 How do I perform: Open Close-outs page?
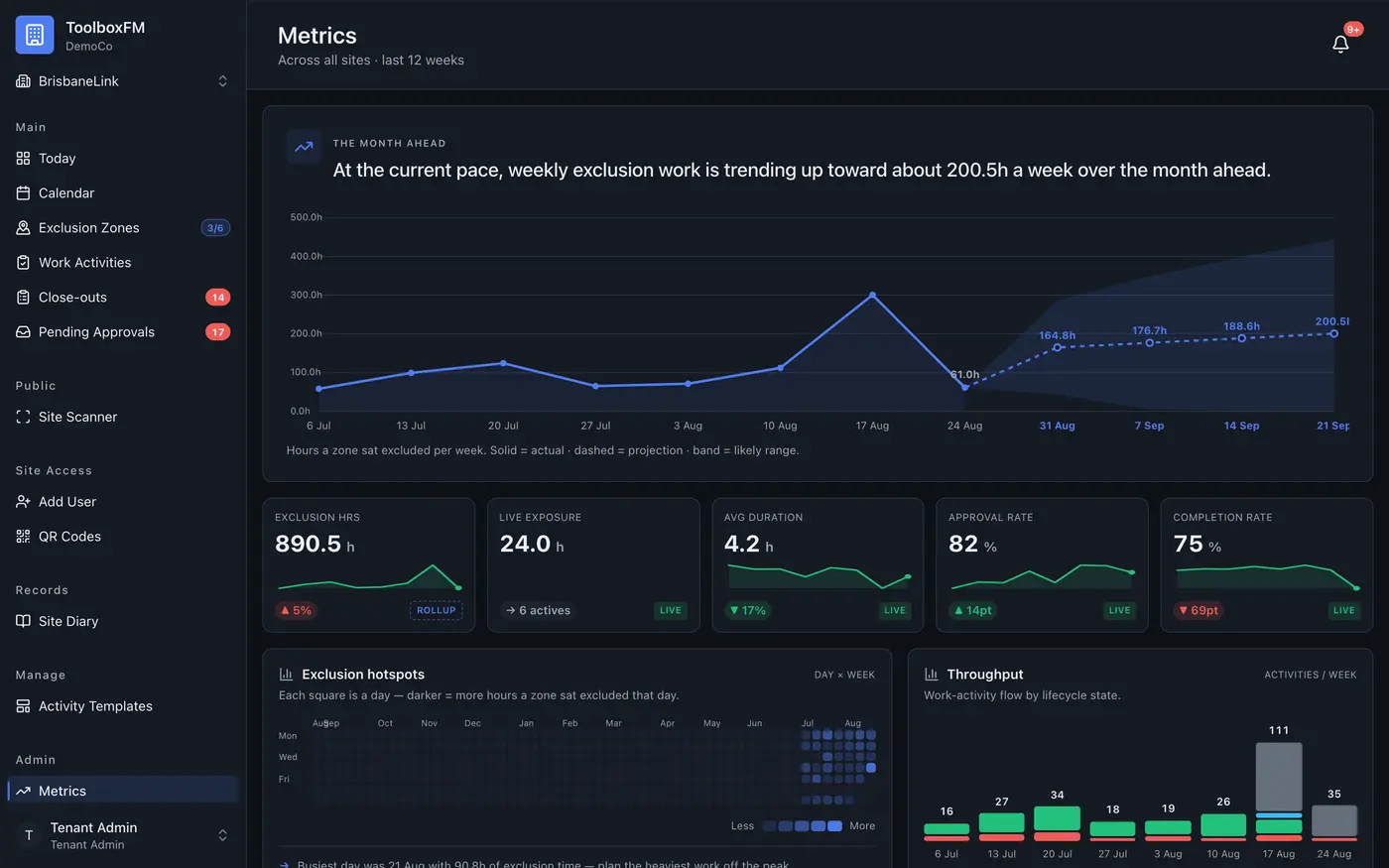(123, 298)
